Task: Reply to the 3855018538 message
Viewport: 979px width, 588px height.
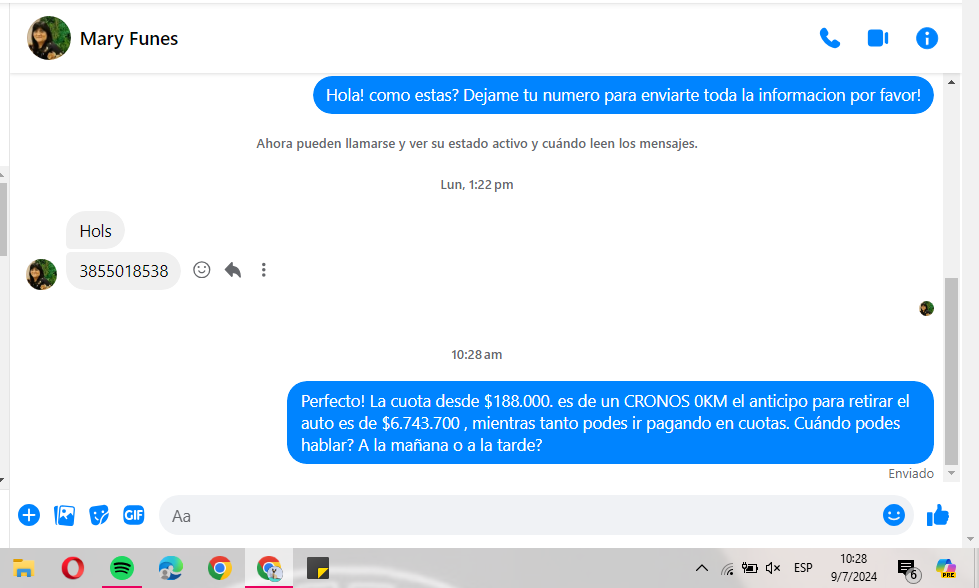Action: (233, 270)
